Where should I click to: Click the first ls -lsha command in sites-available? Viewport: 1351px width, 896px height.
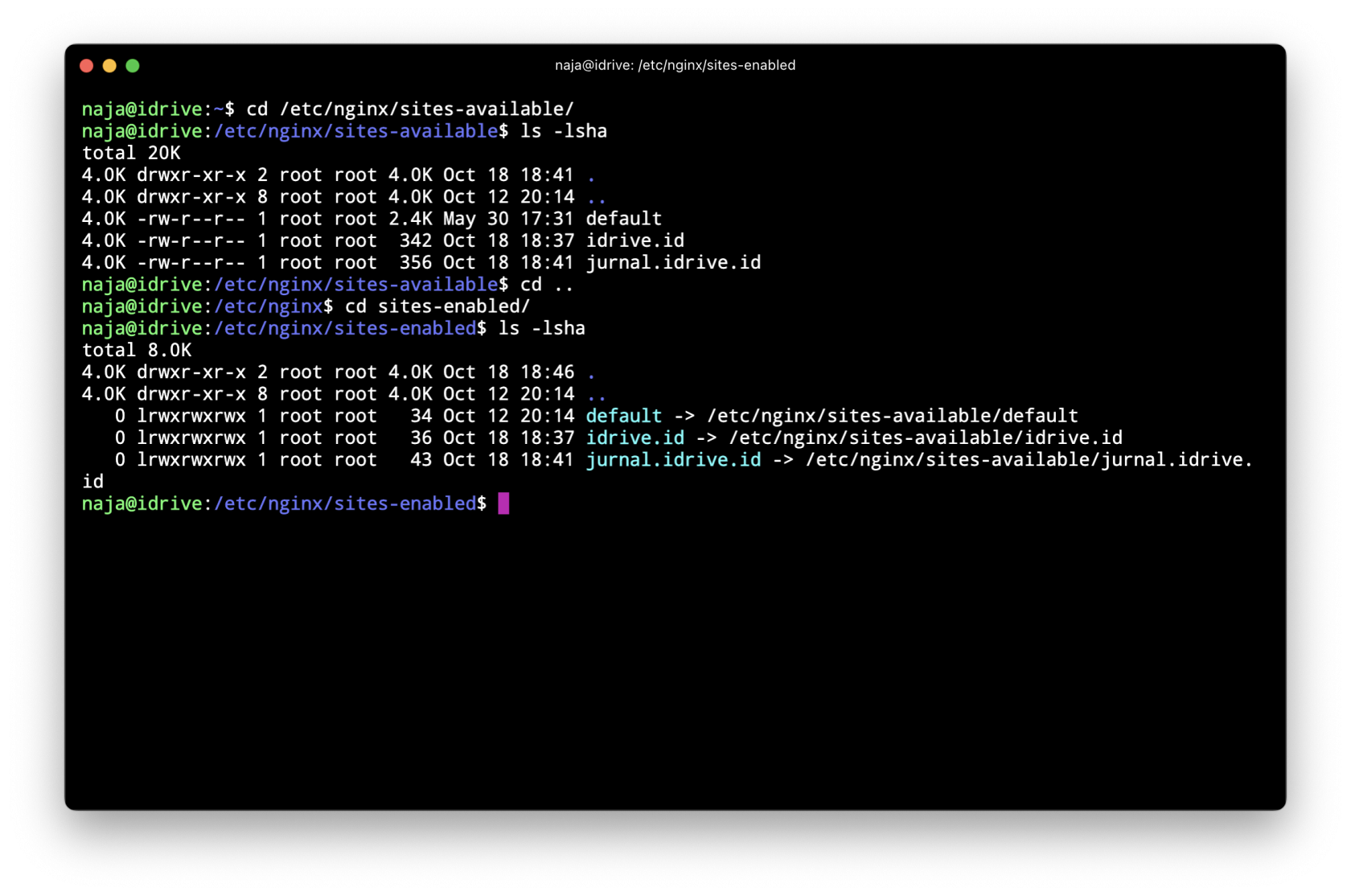[564, 131]
